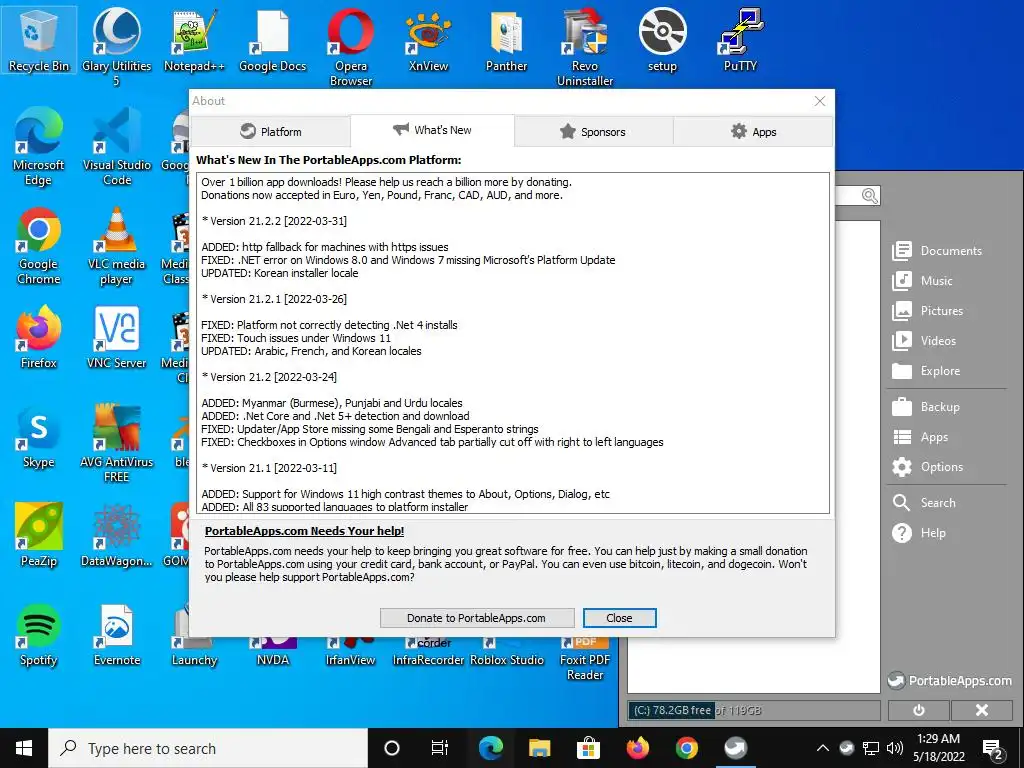
Task: Select AVG AntiVirus FREE desktop icon
Action: point(116,443)
